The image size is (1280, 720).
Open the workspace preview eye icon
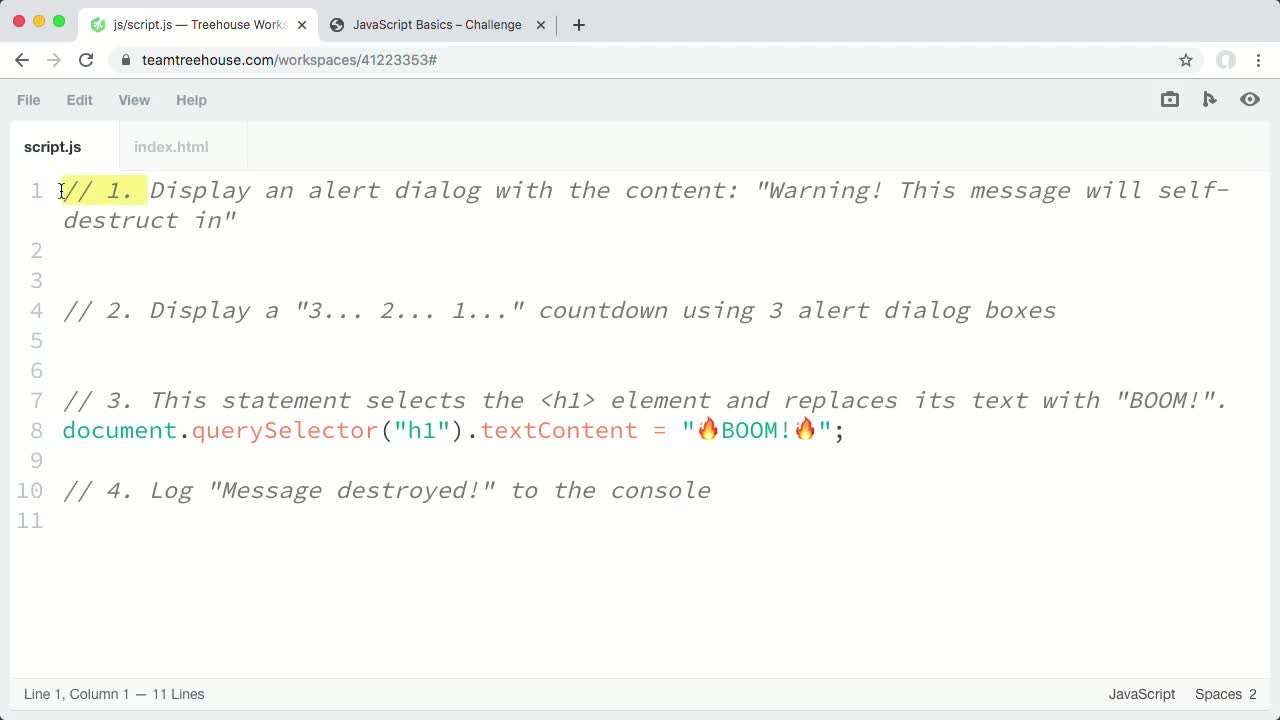[x=1249, y=99]
